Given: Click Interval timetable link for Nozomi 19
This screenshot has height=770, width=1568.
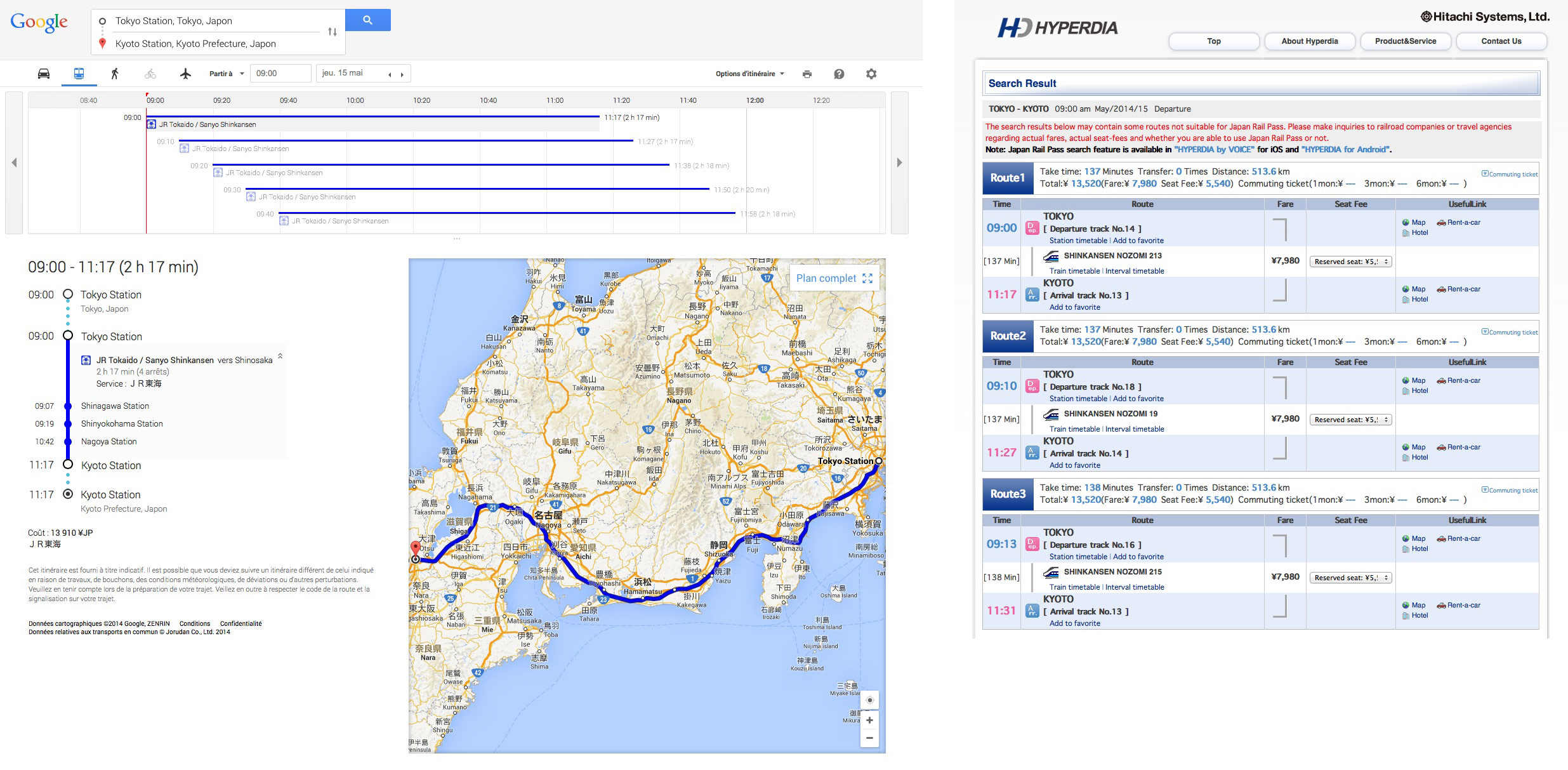Looking at the screenshot, I should (1135, 429).
